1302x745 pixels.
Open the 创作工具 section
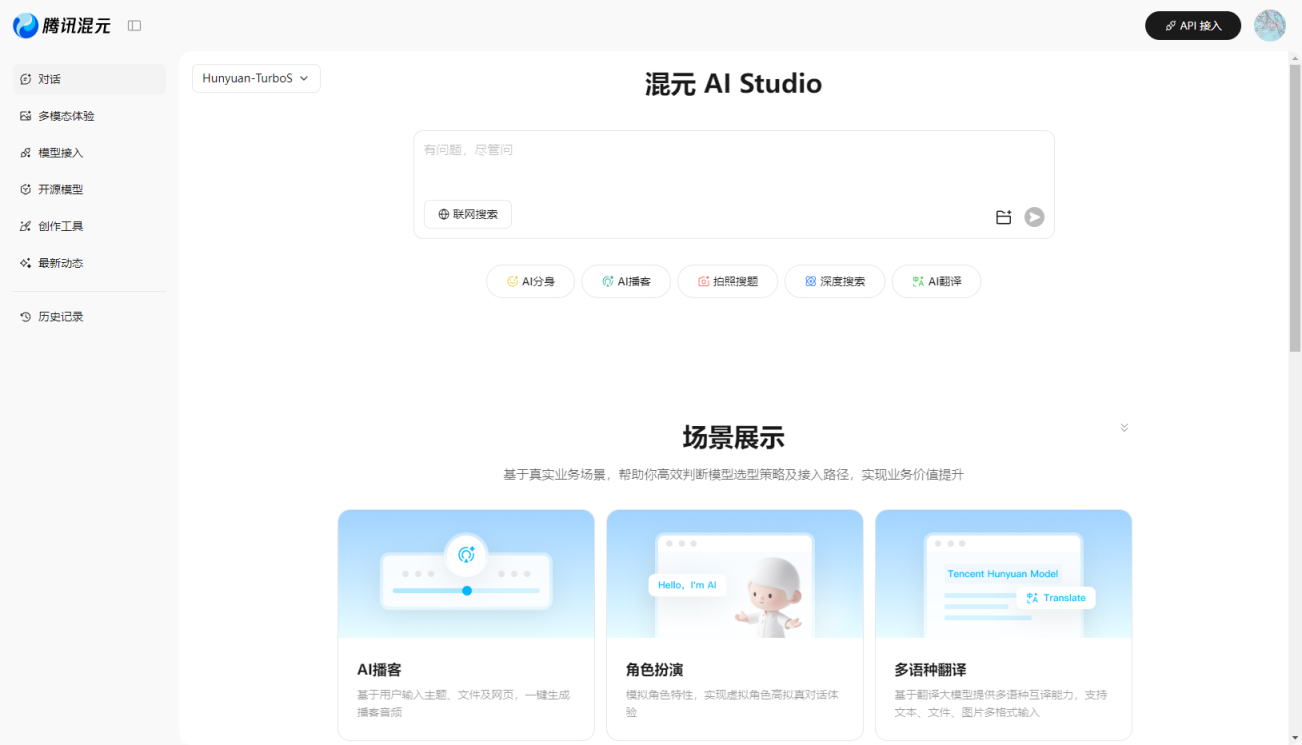56,225
